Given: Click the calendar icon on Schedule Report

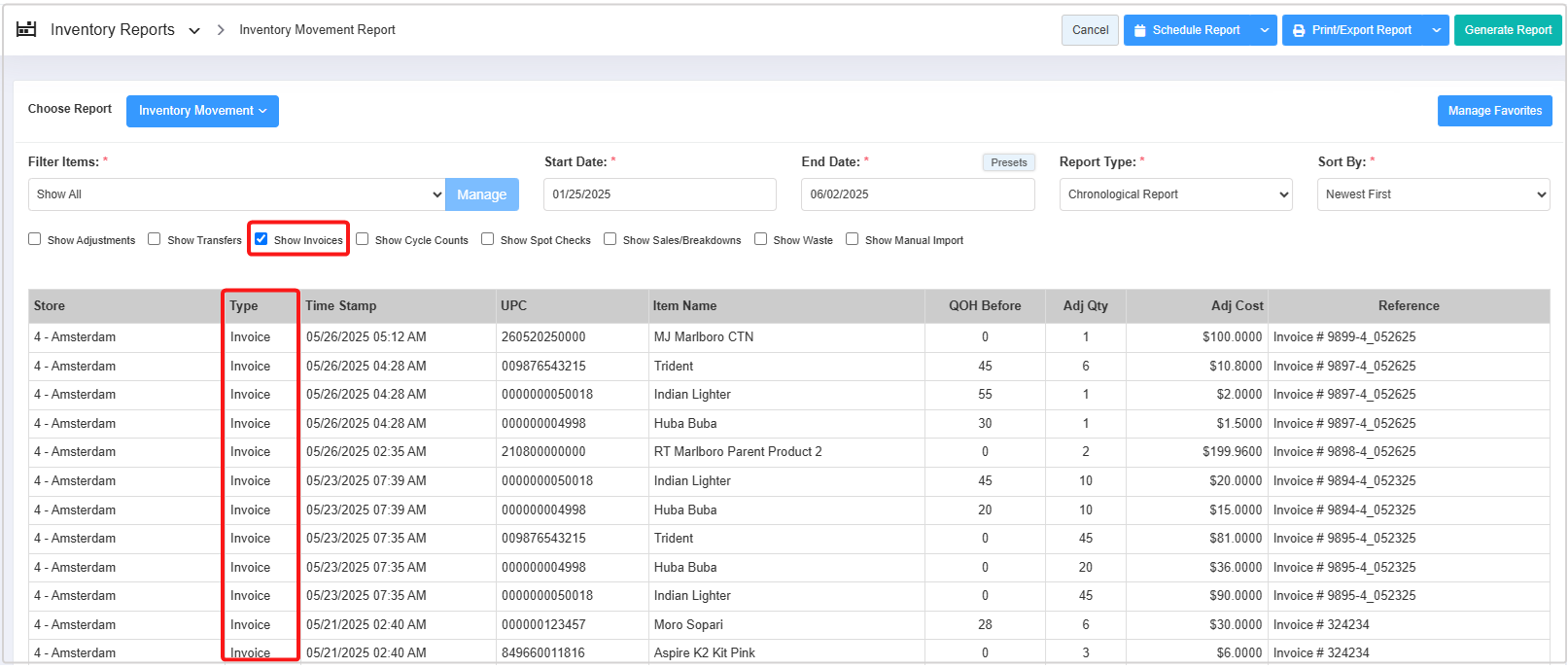Looking at the screenshot, I should pos(1140,30).
